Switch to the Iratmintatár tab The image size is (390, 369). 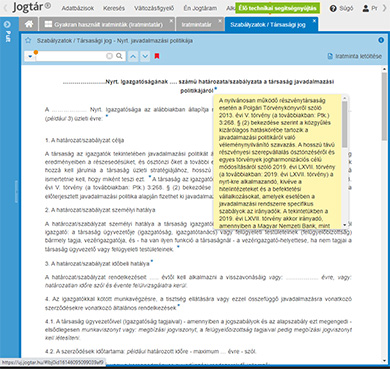coord(197,24)
